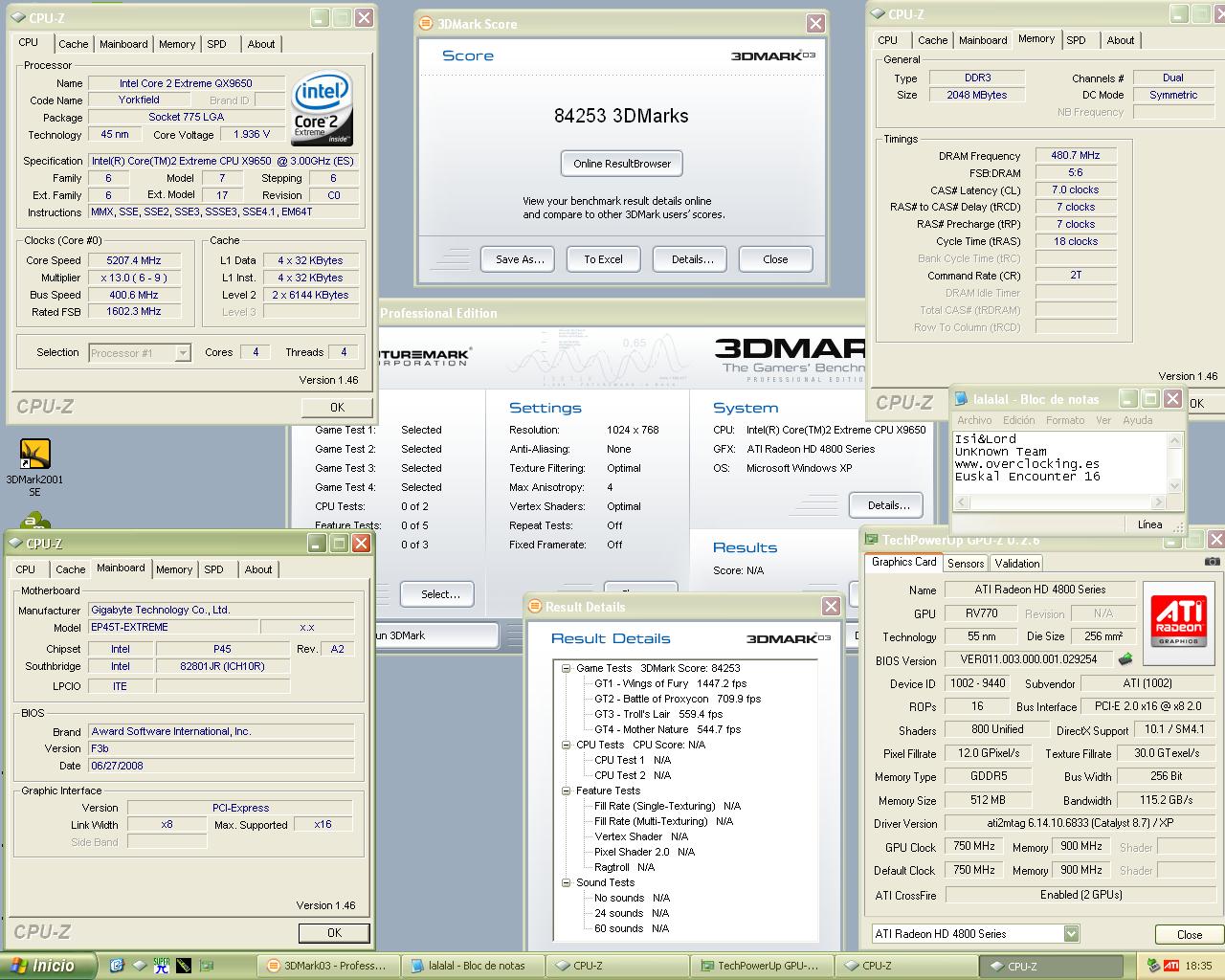
Task: Click Save As in 3DMark Score
Action: pyautogui.click(x=520, y=259)
